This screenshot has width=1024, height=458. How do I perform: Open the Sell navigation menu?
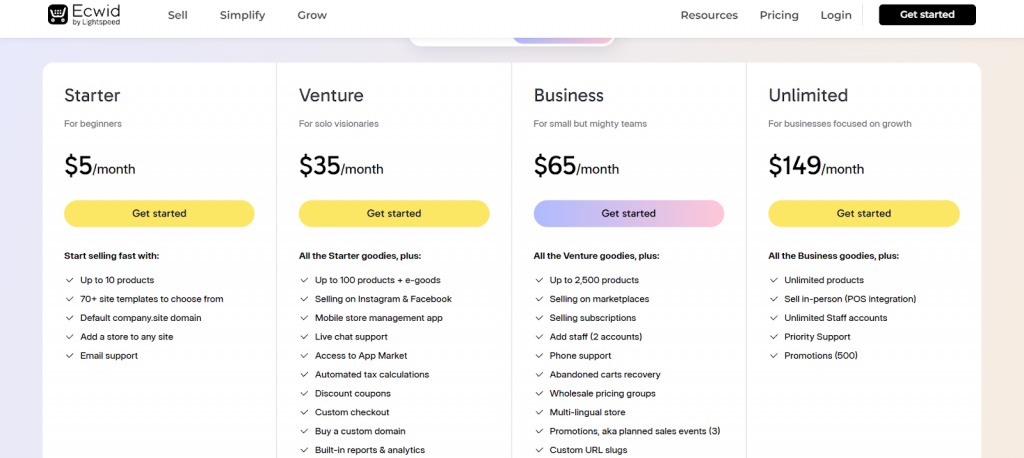[x=178, y=15]
